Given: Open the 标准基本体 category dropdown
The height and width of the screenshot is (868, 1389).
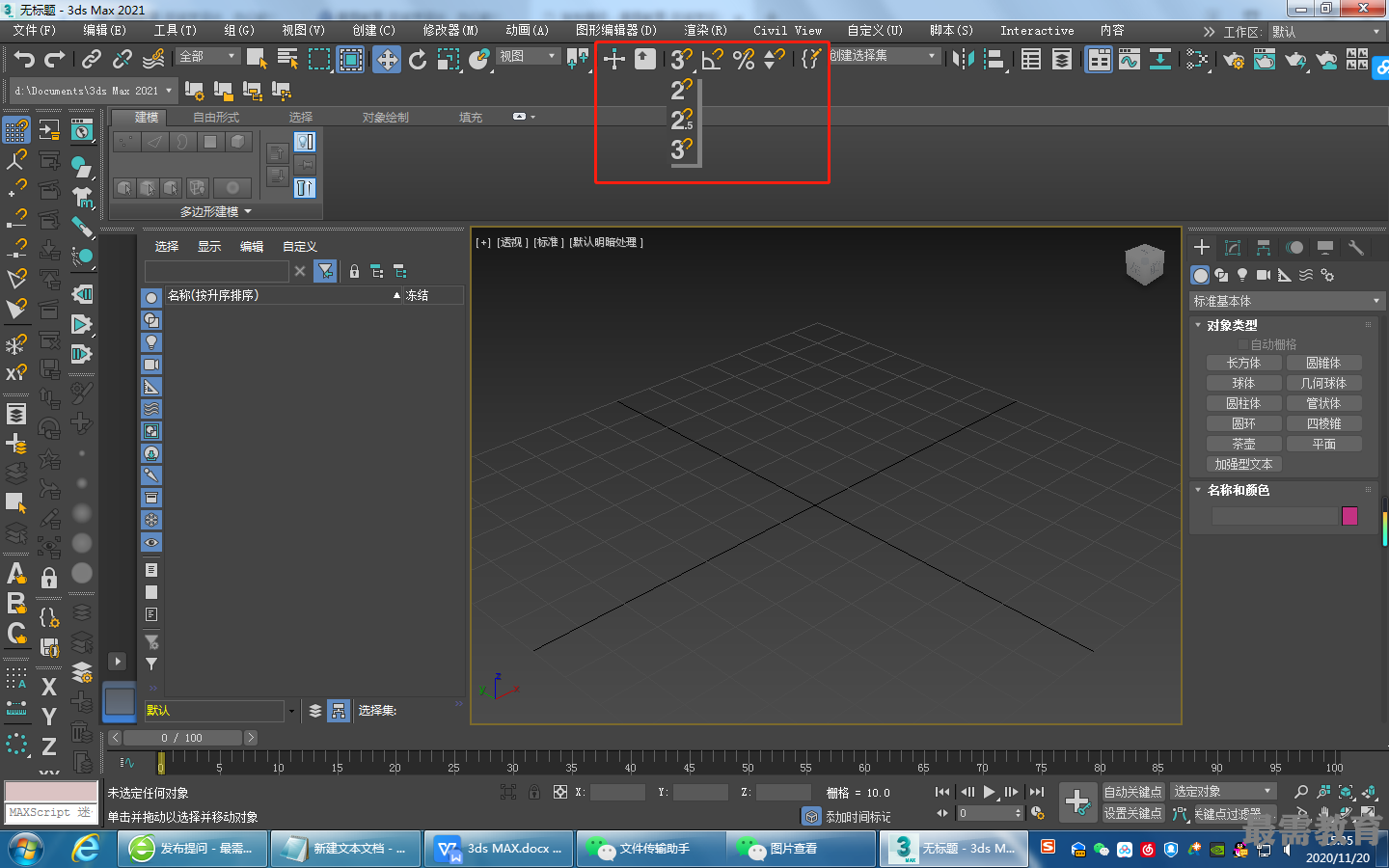Looking at the screenshot, I should 1287,302.
